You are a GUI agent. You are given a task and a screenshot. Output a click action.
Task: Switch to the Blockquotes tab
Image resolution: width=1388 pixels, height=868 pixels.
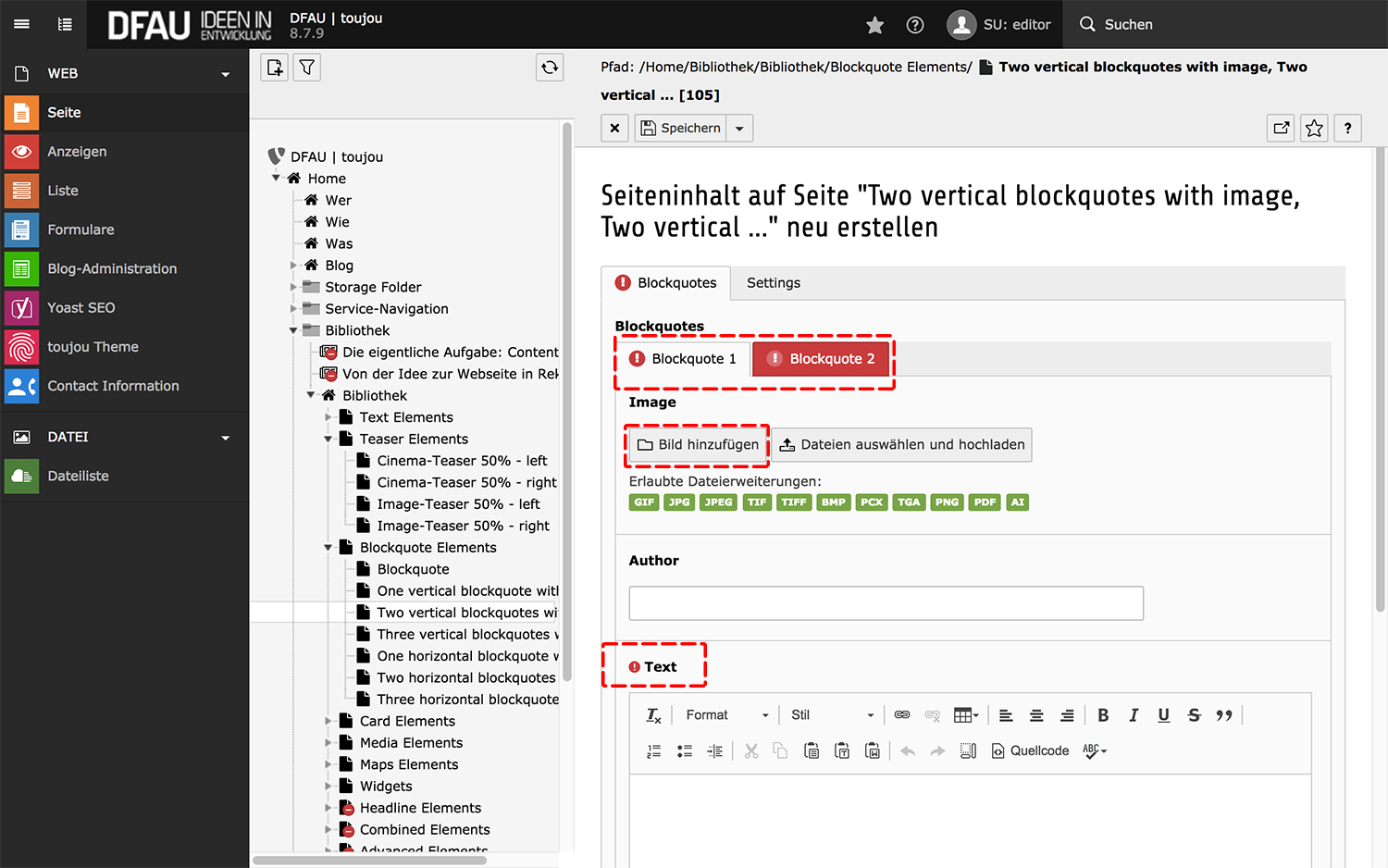click(x=666, y=283)
